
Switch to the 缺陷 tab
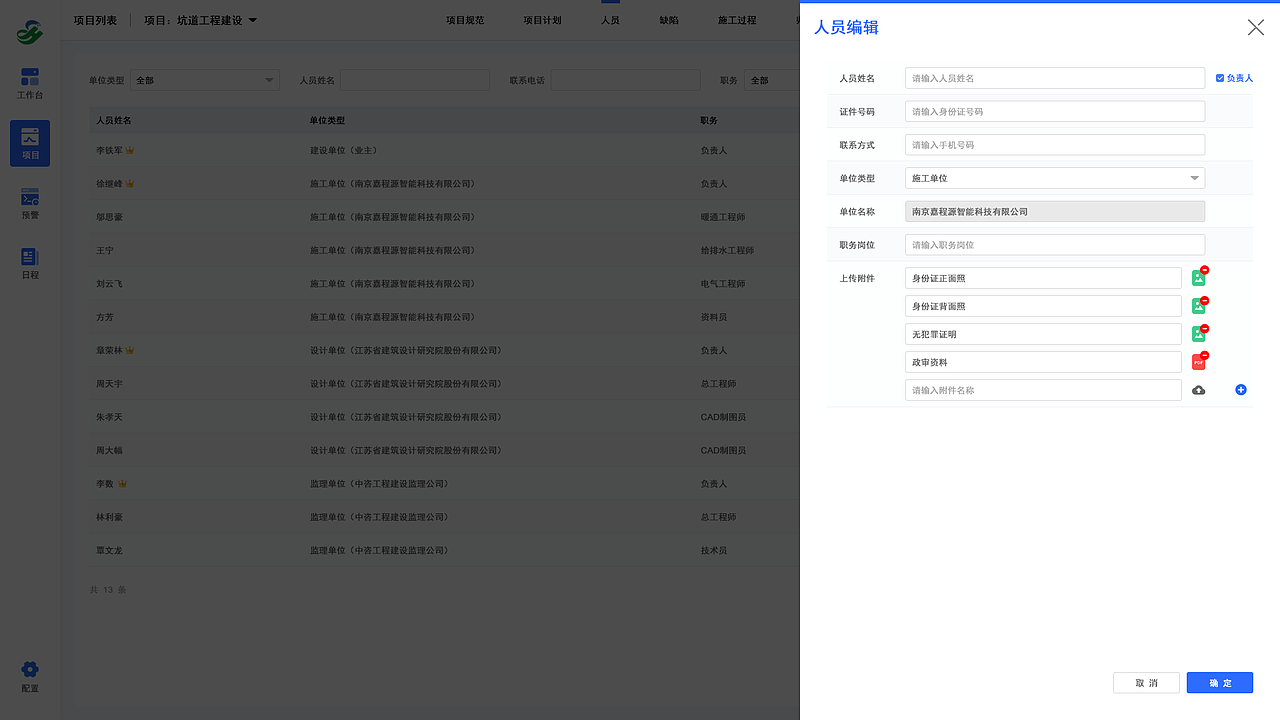point(668,19)
